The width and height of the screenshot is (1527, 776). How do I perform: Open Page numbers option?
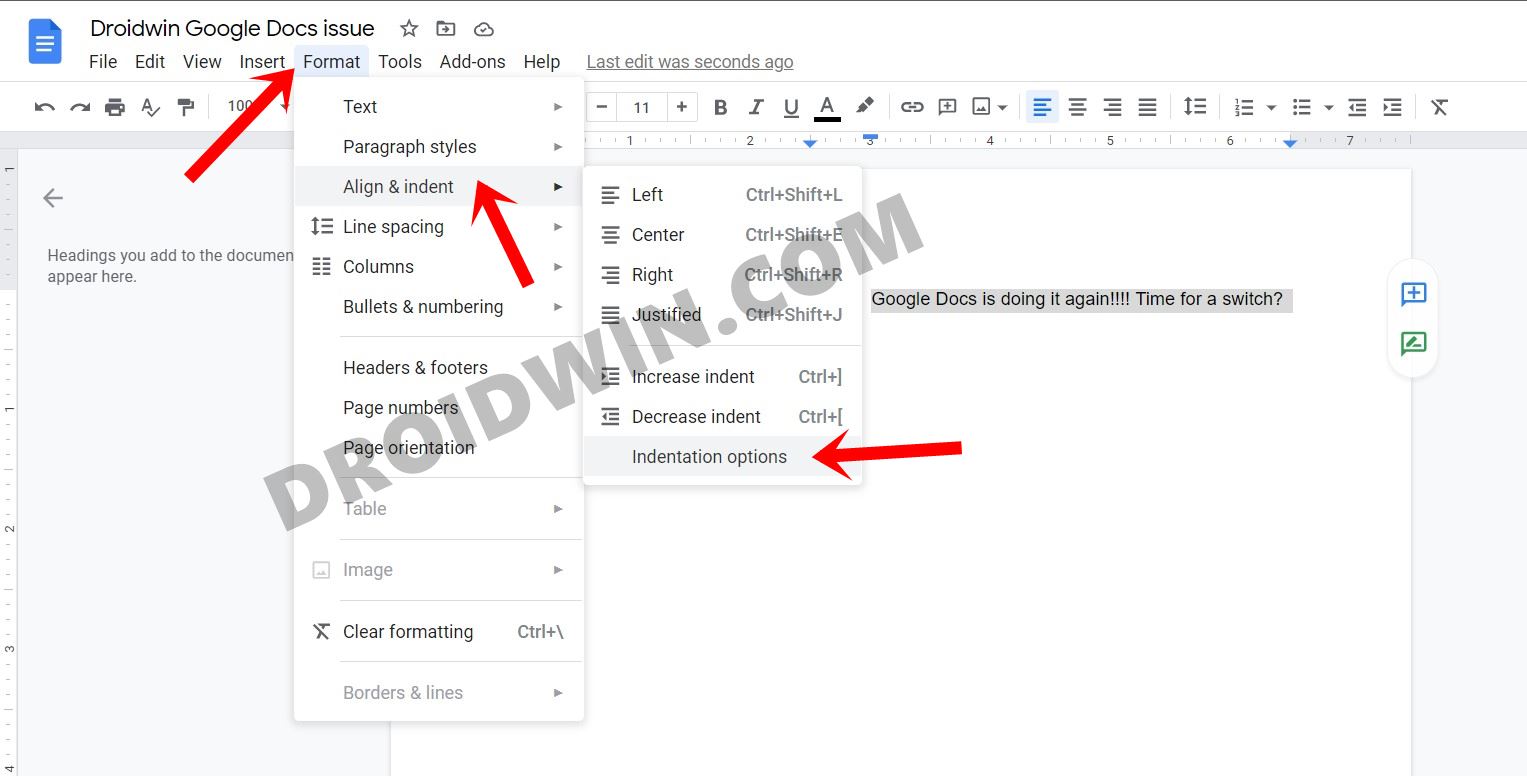(439, 408)
